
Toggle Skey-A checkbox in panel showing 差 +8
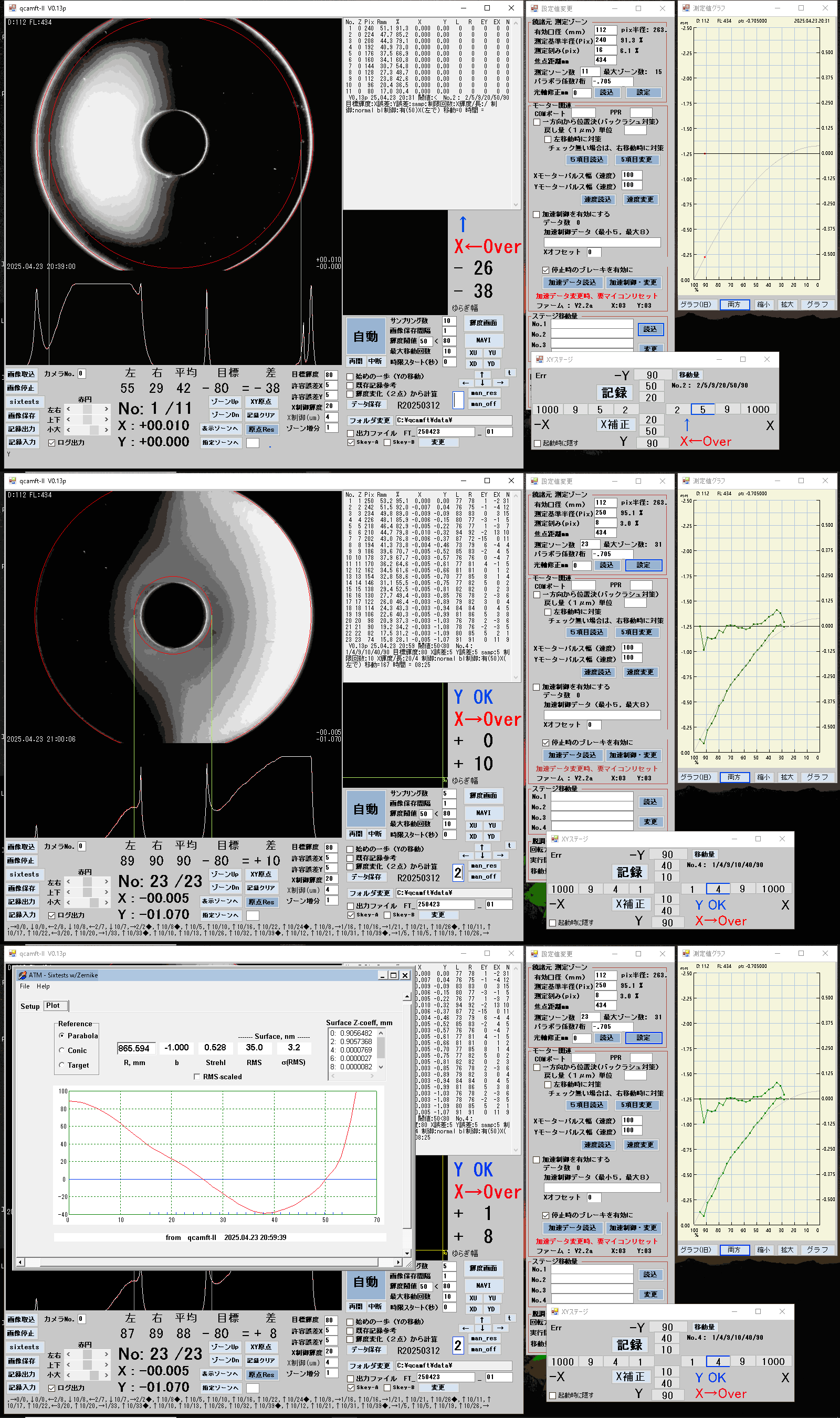[351, 1388]
